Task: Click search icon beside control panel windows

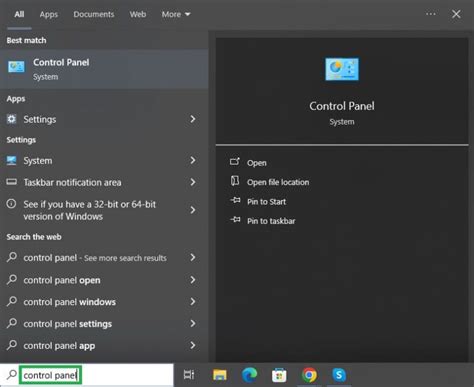Action: [12, 301]
